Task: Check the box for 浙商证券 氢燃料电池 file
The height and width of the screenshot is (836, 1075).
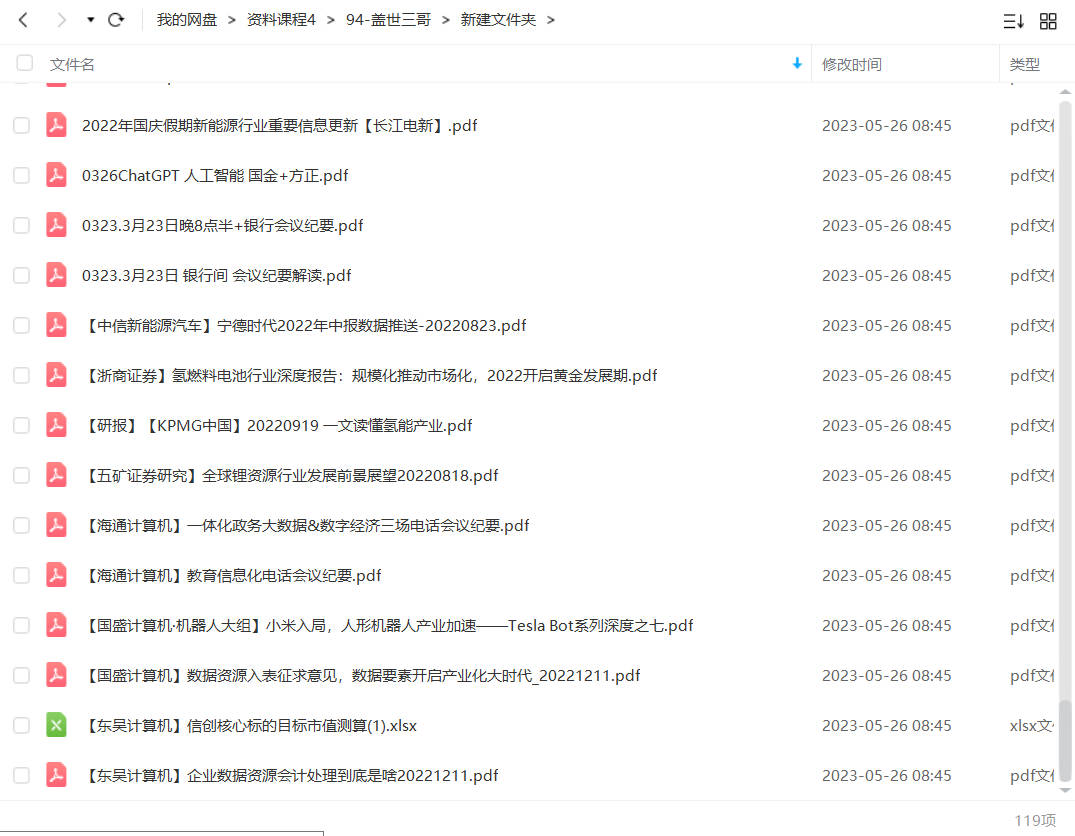Action: (x=22, y=375)
